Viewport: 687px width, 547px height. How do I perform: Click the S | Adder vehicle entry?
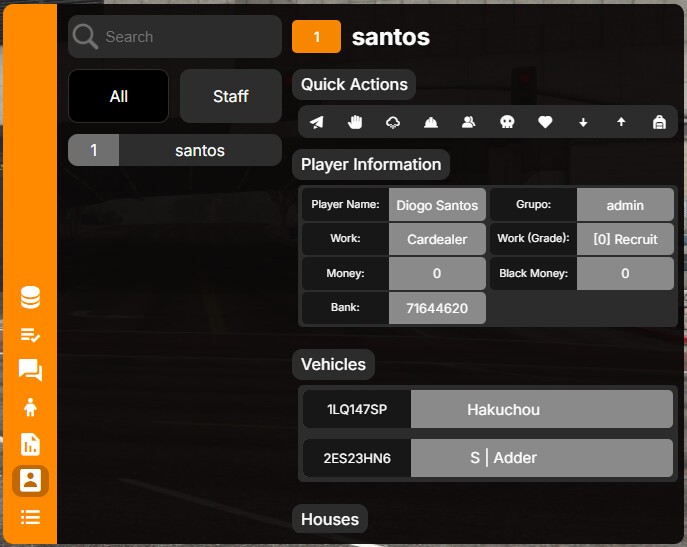tap(488, 458)
